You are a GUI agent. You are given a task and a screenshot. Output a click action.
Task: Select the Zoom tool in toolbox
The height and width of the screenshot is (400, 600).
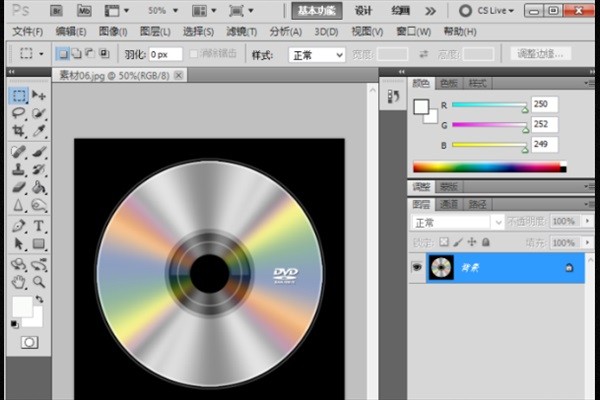pyautogui.click(x=39, y=282)
